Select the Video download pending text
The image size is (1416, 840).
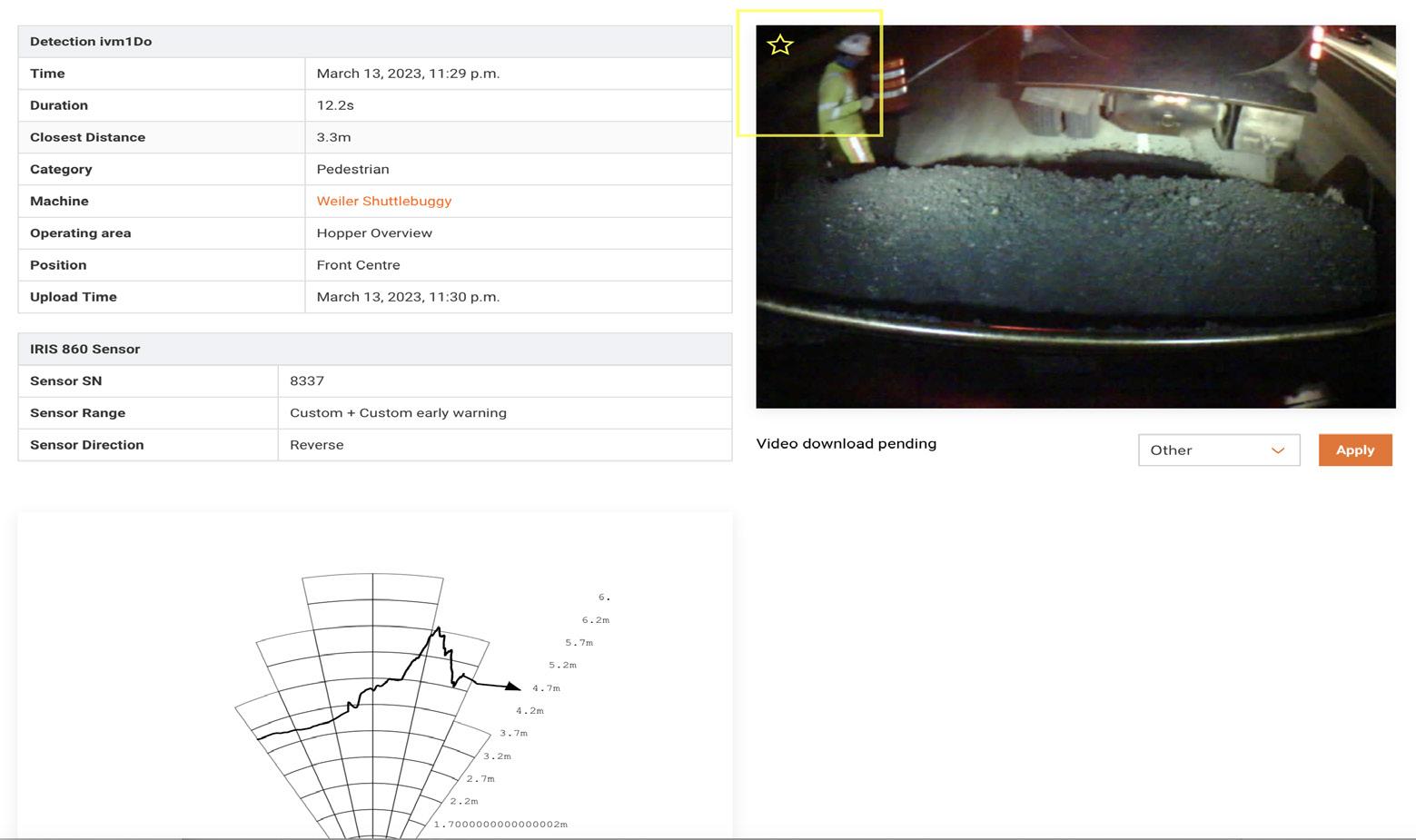847,444
